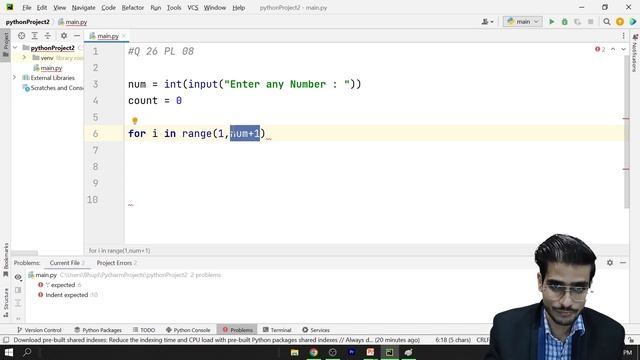Open the VCS menu
Viewport: 640px width, 360px height.
click(x=193, y=7)
